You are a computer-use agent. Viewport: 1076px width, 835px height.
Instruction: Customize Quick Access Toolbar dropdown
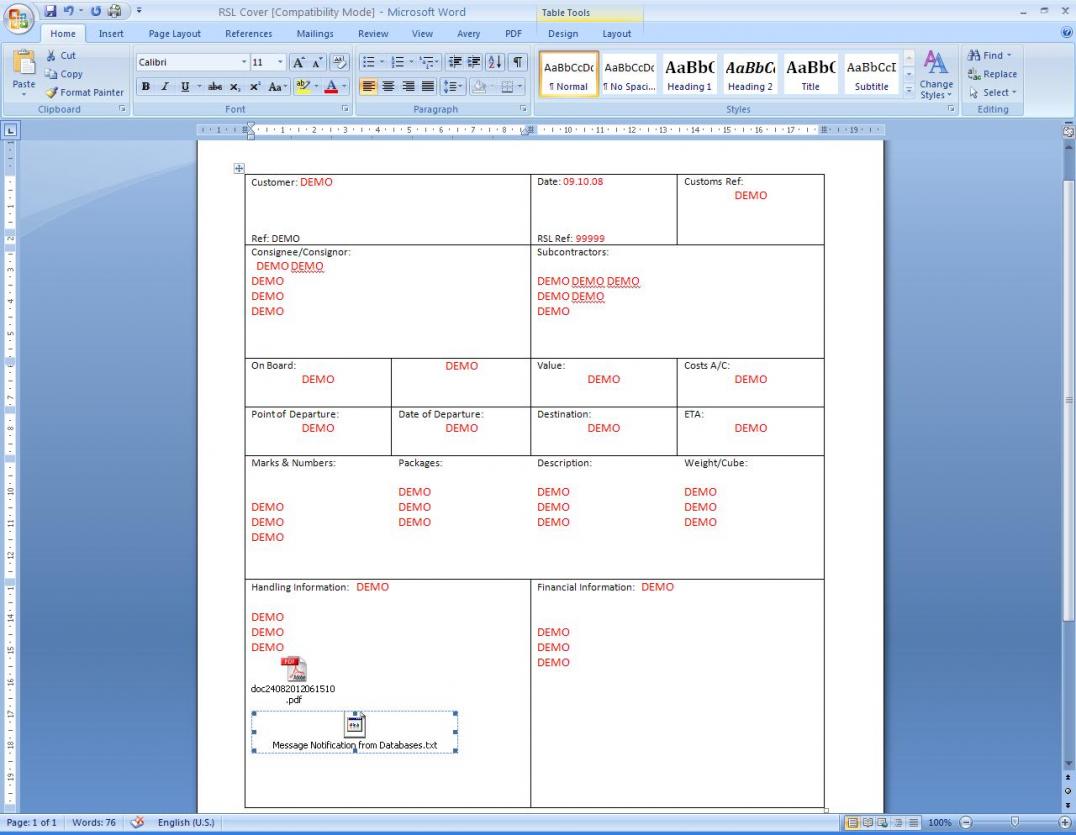(x=139, y=11)
